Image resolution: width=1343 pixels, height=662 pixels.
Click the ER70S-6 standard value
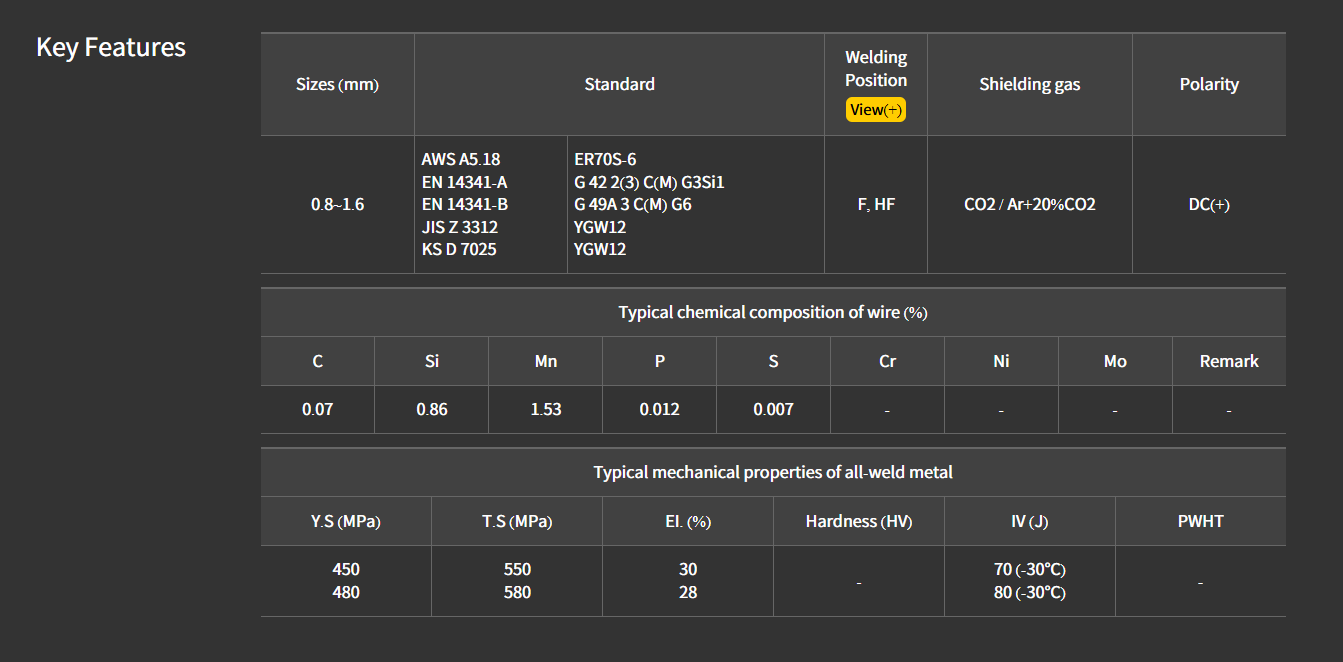click(x=605, y=159)
